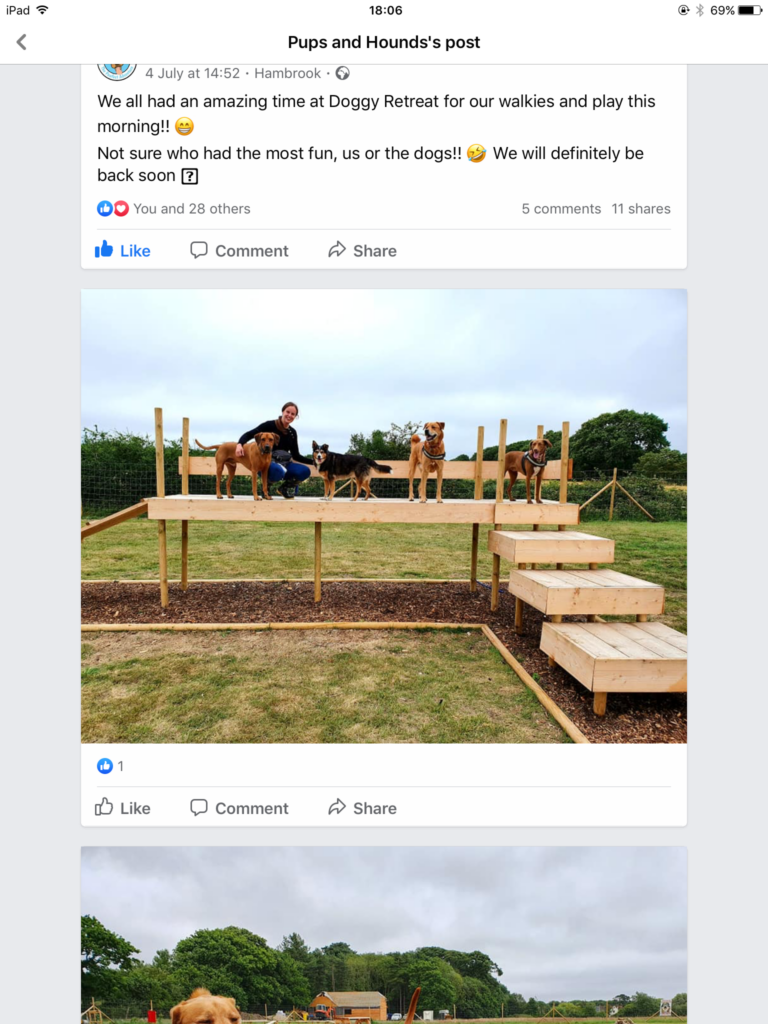Tap the red heart reaction icon

121,209
